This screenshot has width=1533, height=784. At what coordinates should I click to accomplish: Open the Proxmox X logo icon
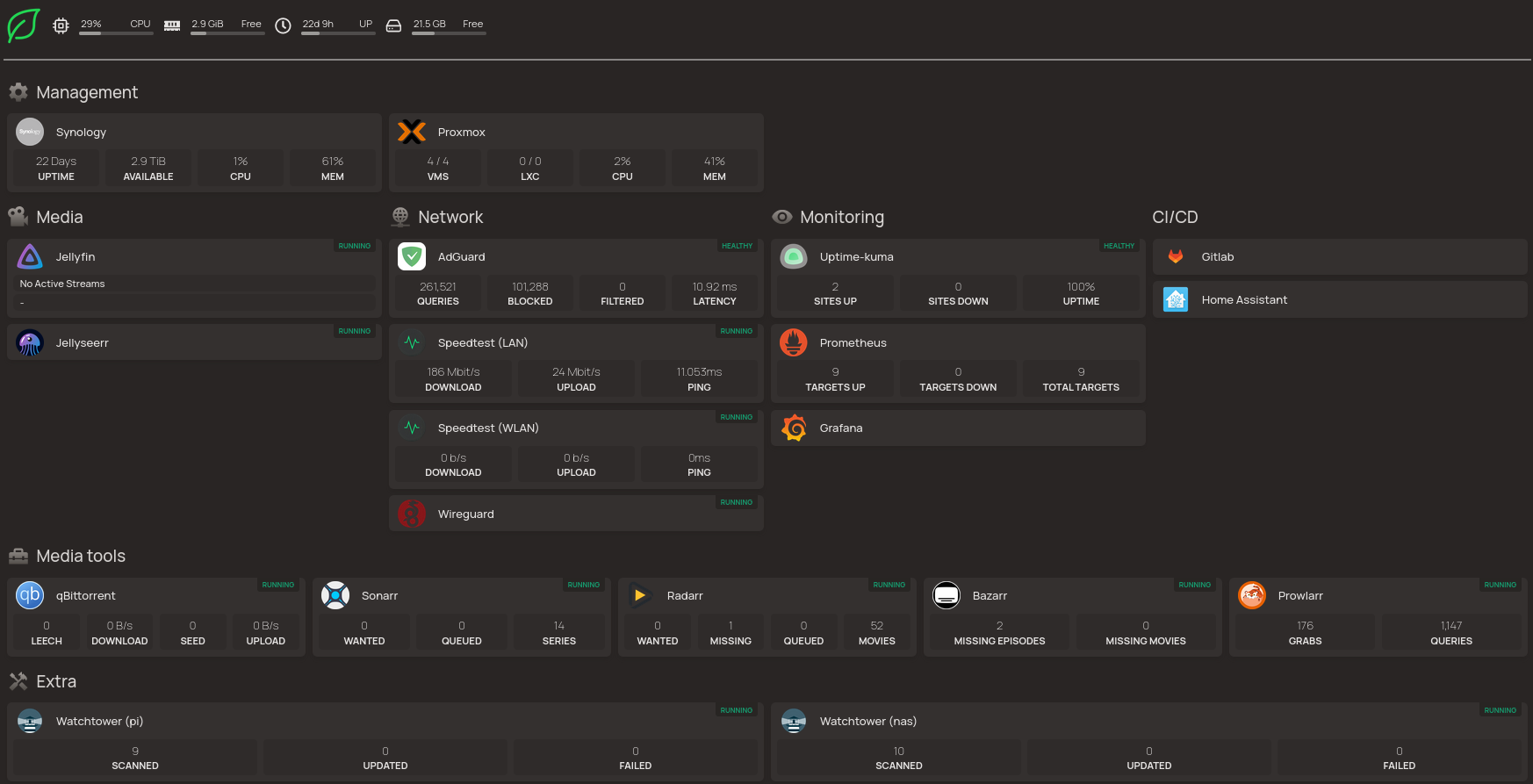coord(412,132)
